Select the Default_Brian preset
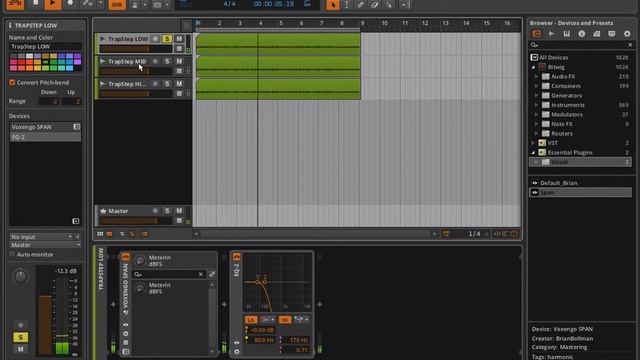 coord(580,183)
